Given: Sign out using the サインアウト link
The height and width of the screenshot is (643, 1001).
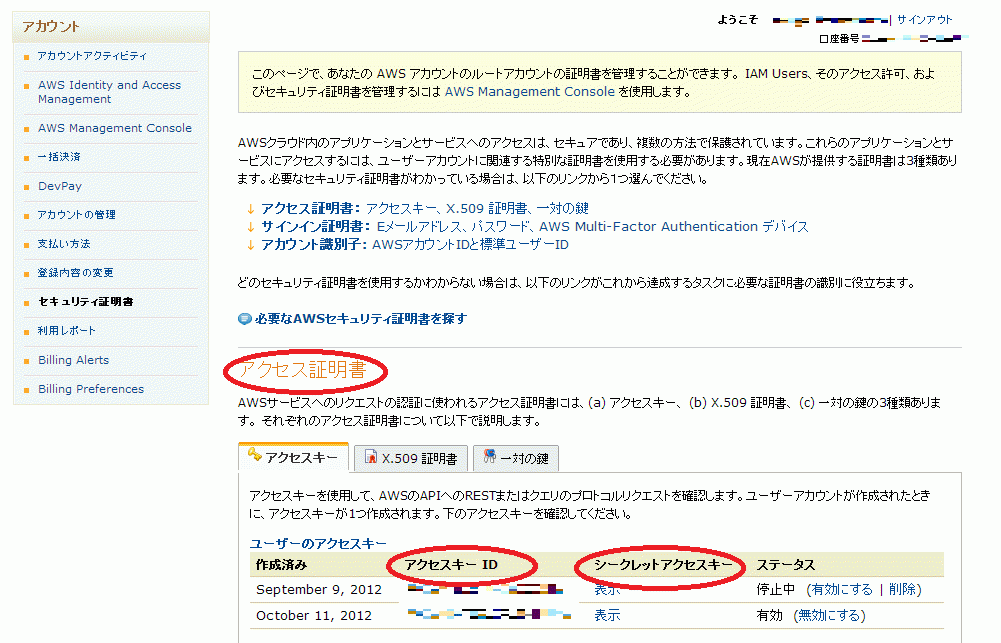Looking at the screenshot, I should (924, 20).
